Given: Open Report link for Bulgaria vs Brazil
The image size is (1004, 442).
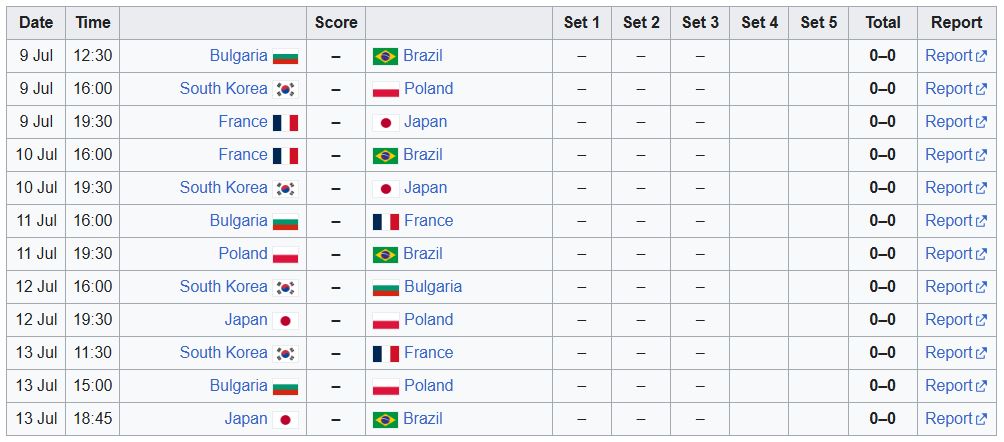Looking at the screenshot, I should (955, 56).
